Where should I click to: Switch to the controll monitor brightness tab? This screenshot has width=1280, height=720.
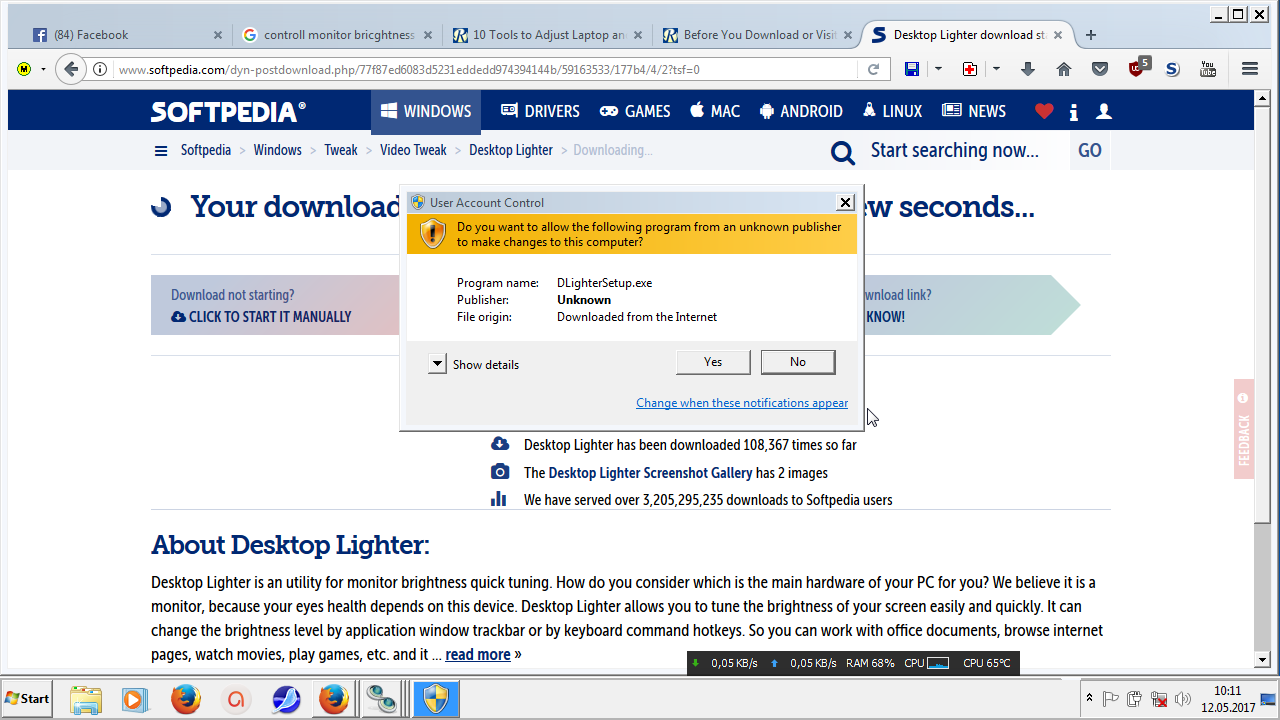tap(336, 35)
